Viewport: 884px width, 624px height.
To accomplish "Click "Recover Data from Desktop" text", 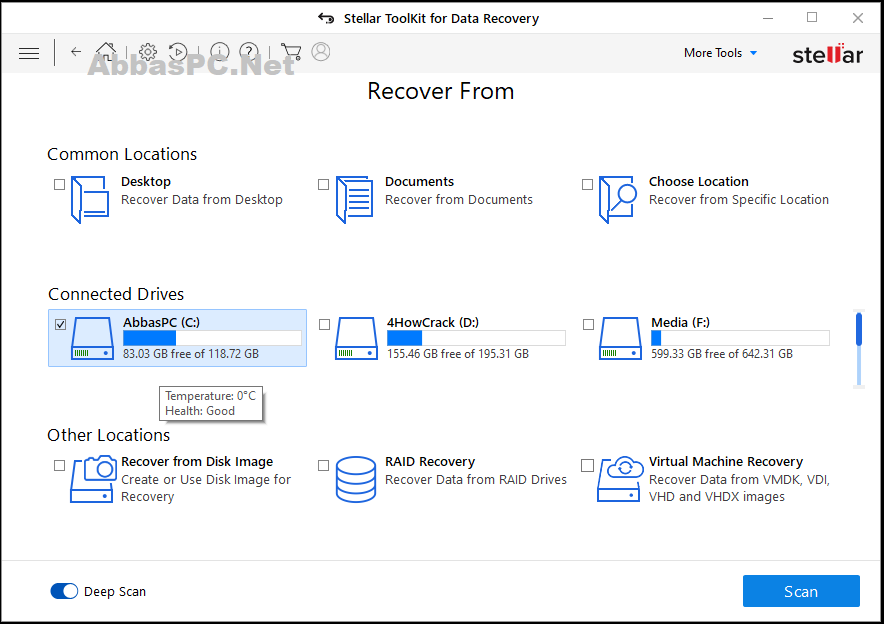I will click(202, 200).
